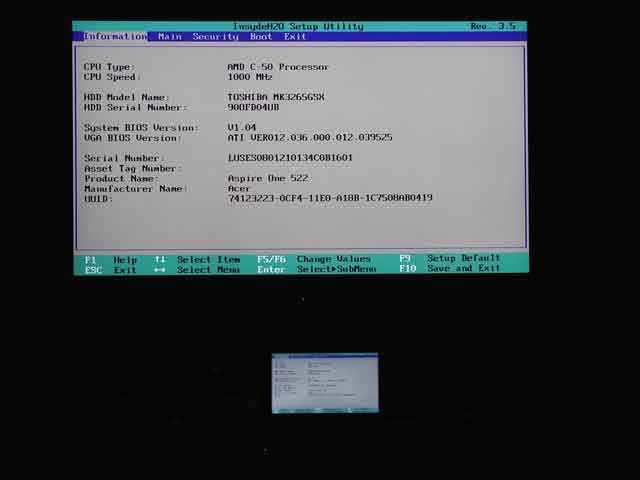Select the System BIOS Version label
This screenshot has width=640, height=480.
141,128
